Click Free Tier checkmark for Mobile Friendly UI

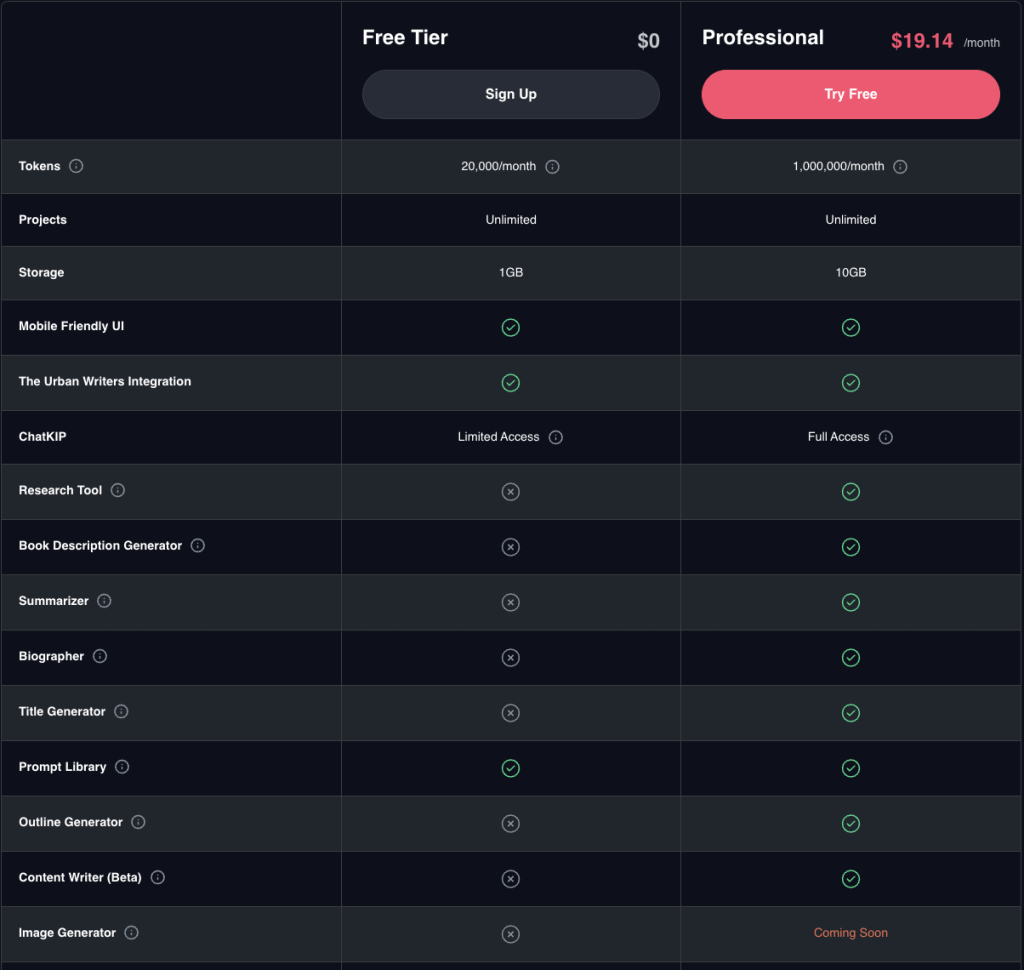(x=511, y=328)
